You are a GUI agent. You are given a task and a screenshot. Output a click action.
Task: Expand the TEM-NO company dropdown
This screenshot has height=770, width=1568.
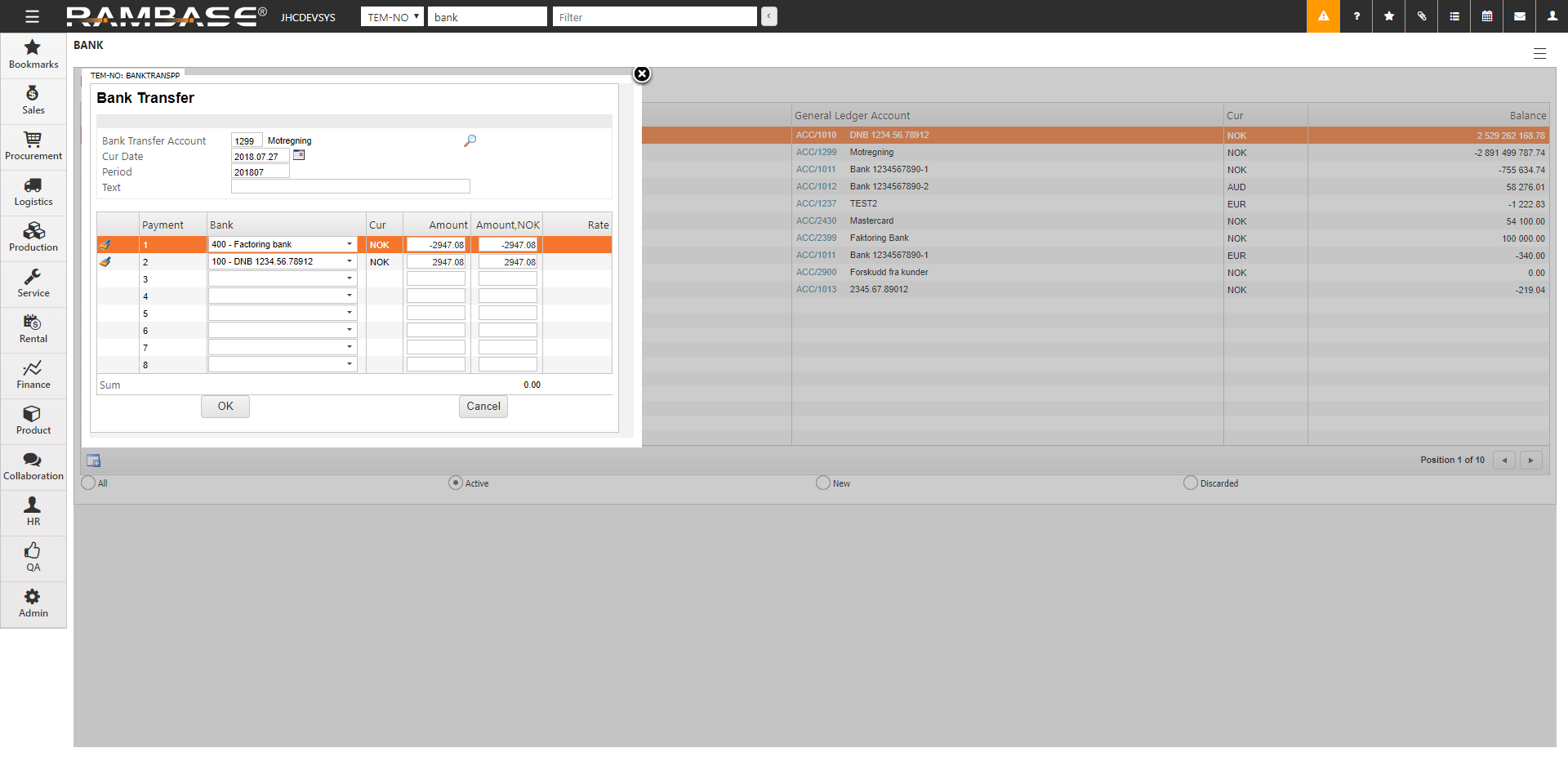(392, 17)
